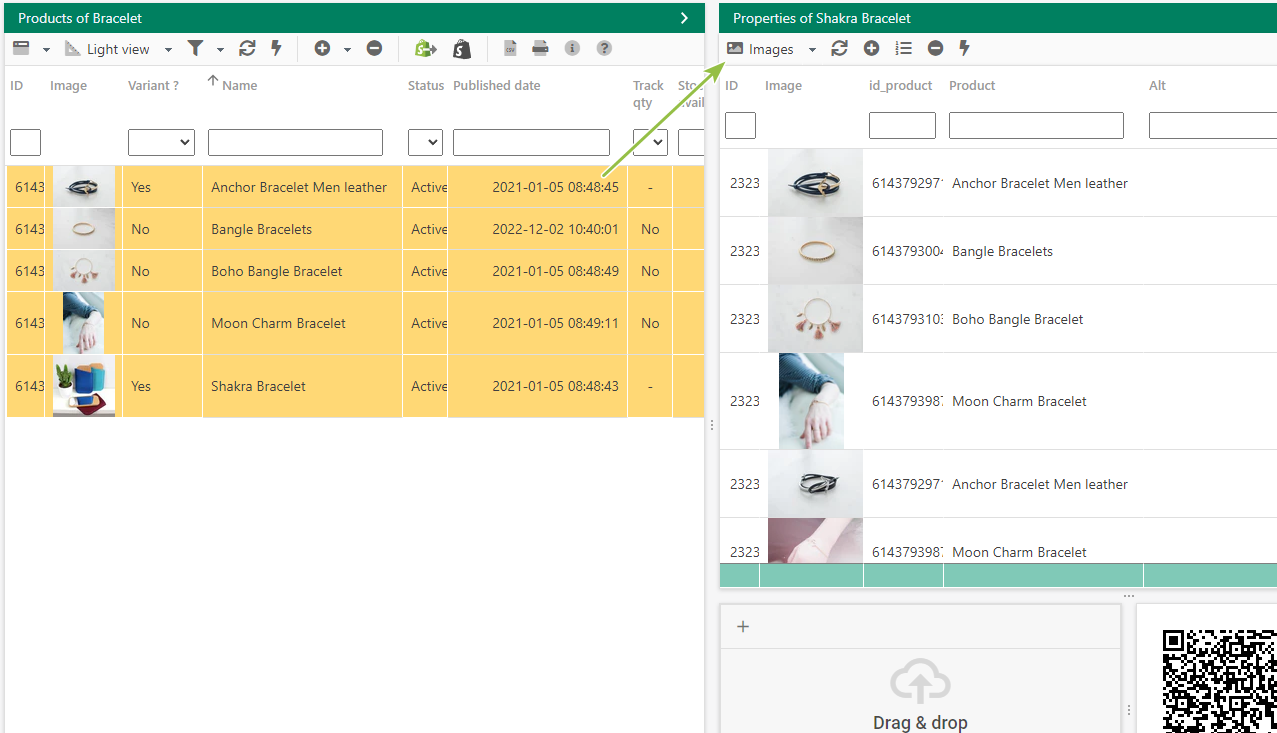The image size is (1277, 733).
Task: Click the panel layout icon in Products toolbar
Action: 21,48
